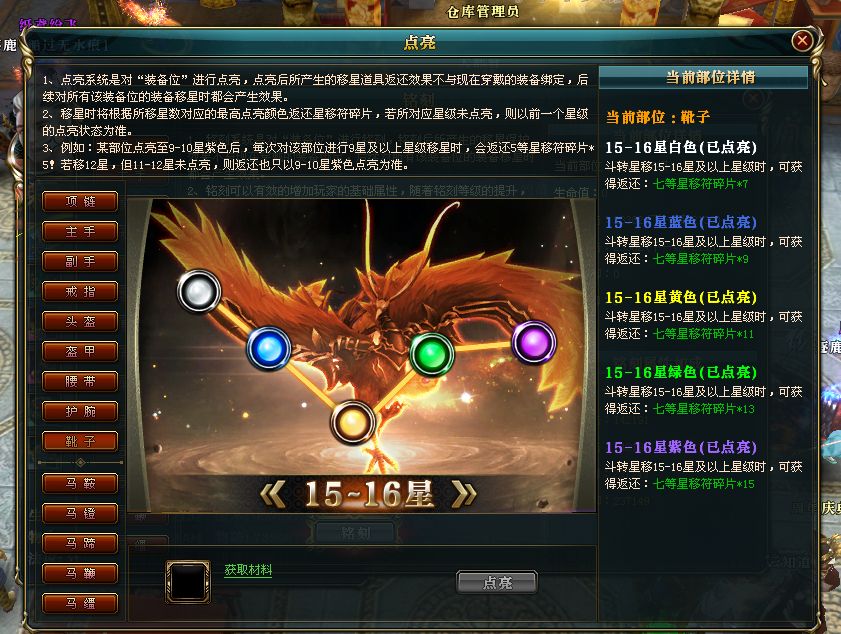Select the green orb node
Viewport: 841px width, 634px height.
tap(432, 353)
